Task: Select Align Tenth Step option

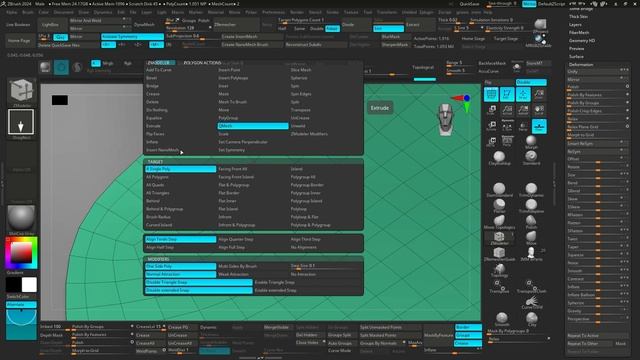Action: click(180, 239)
